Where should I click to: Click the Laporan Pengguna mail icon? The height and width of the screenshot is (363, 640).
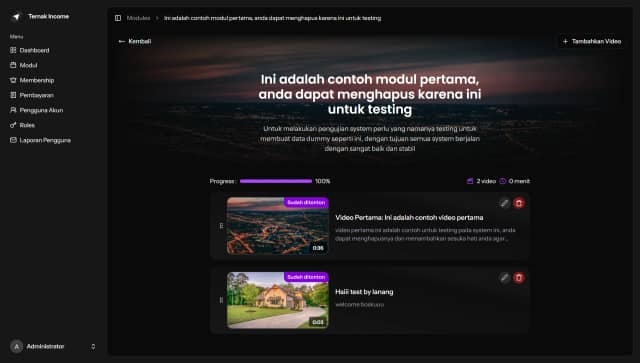(13, 140)
